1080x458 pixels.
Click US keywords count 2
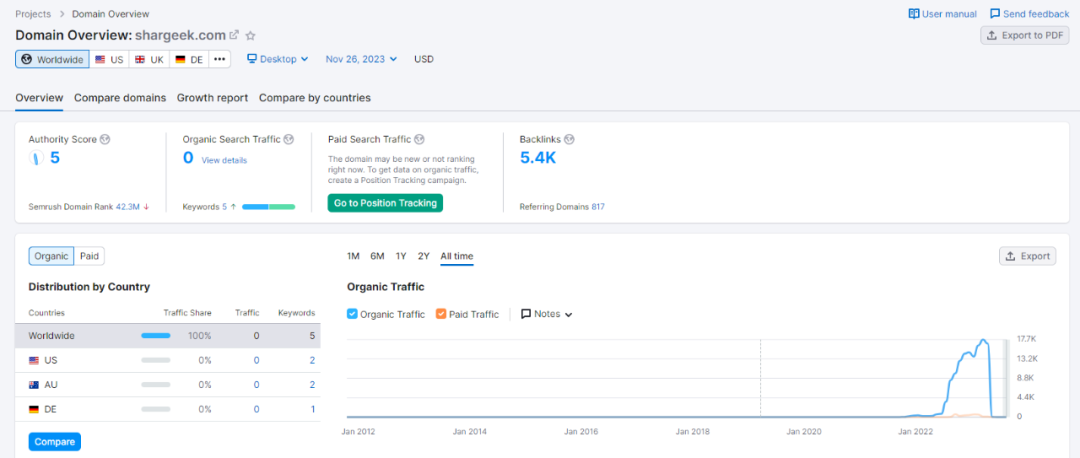point(312,360)
